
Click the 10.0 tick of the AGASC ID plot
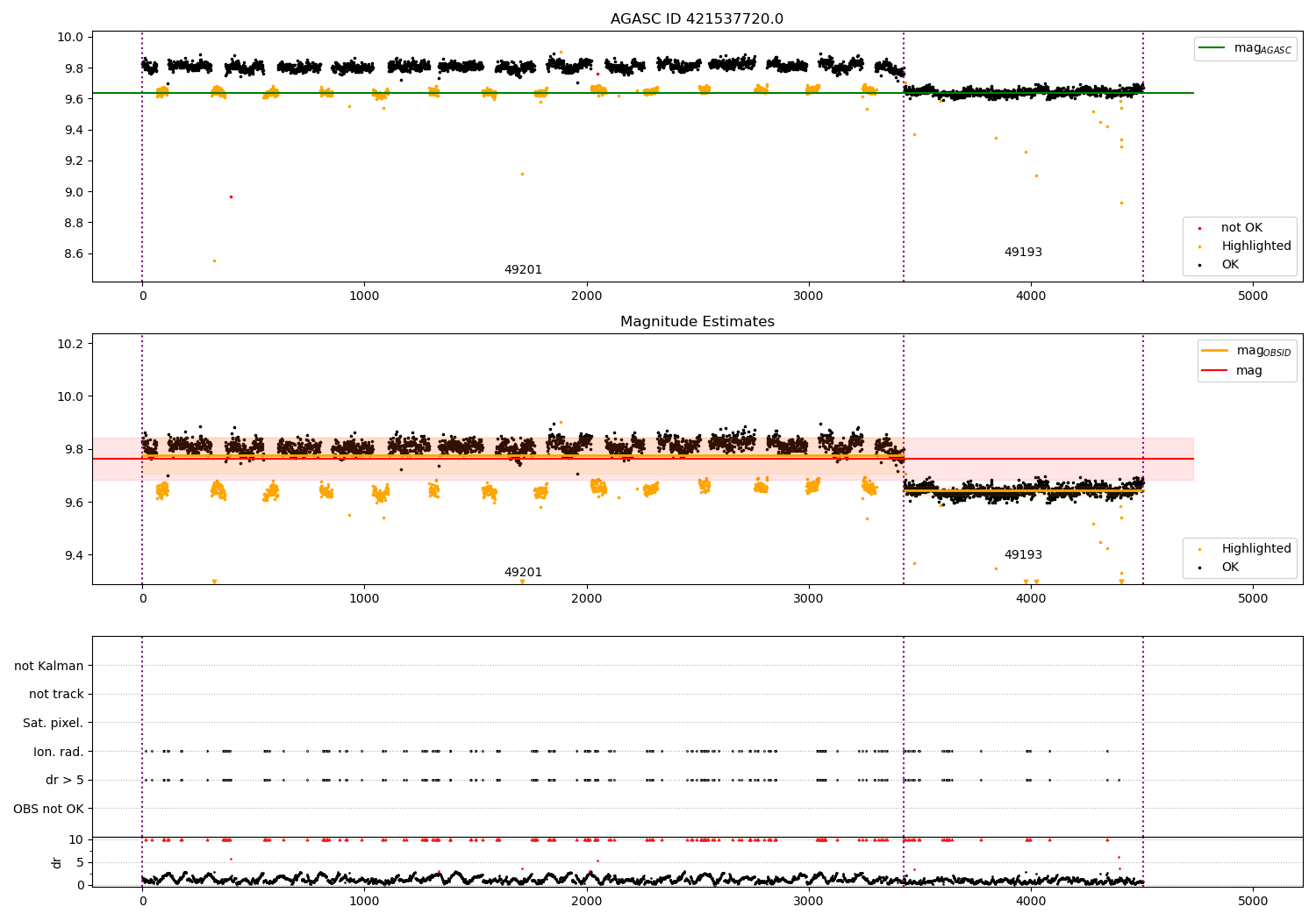point(69,38)
